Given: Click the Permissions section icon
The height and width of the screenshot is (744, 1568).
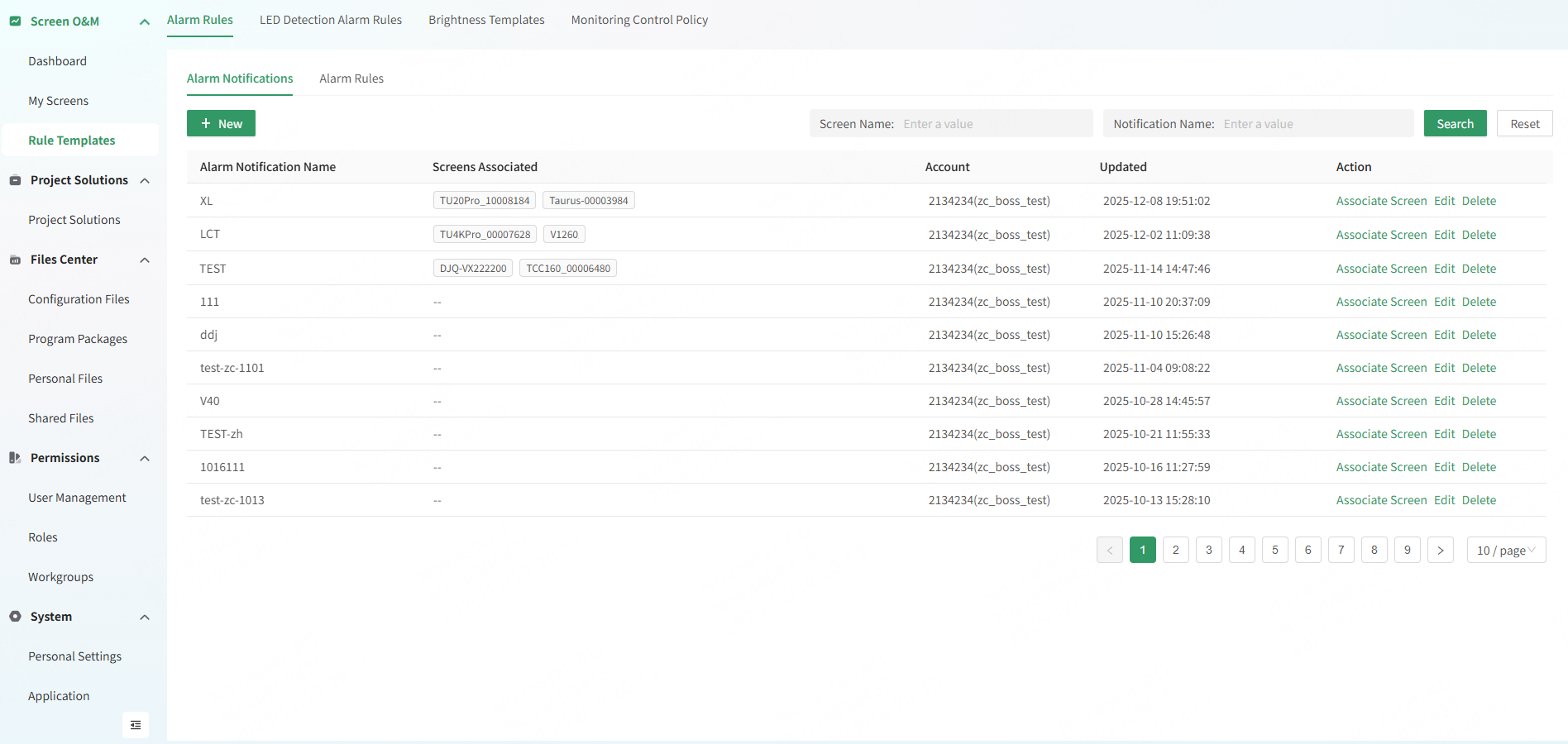Looking at the screenshot, I should point(15,458).
